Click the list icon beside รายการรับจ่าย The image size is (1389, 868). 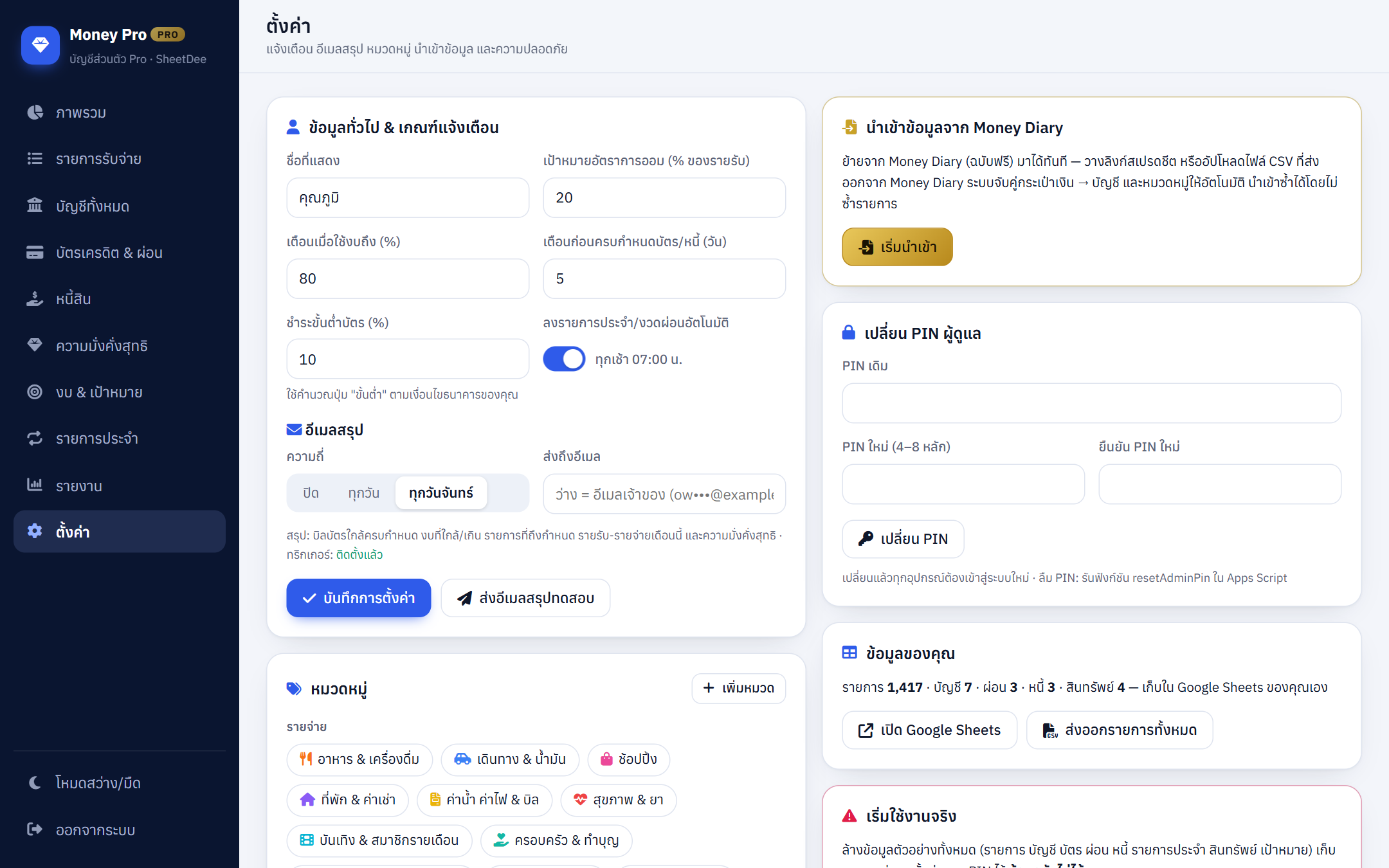[x=35, y=159]
